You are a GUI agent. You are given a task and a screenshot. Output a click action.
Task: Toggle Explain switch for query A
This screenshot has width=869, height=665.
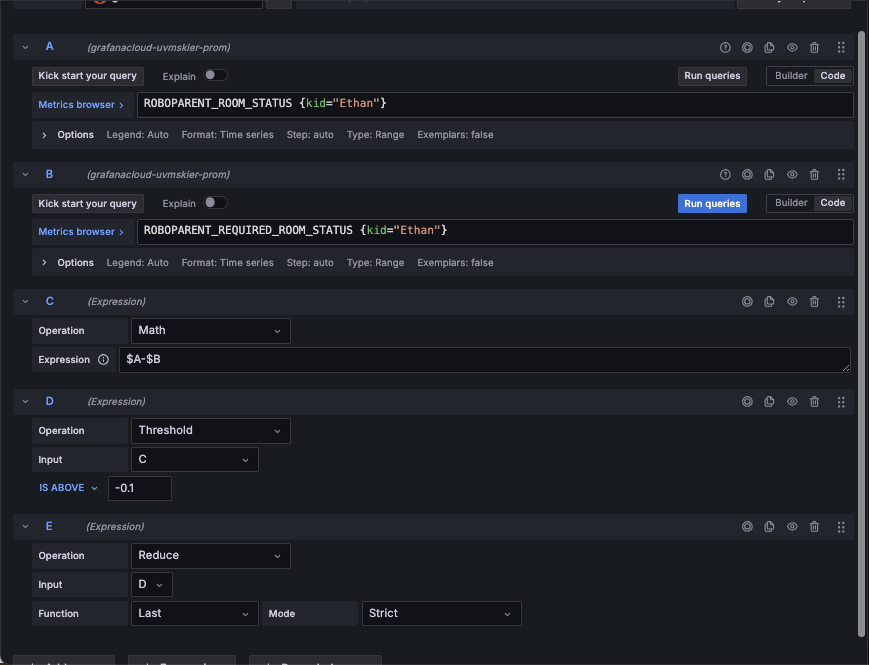215,75
